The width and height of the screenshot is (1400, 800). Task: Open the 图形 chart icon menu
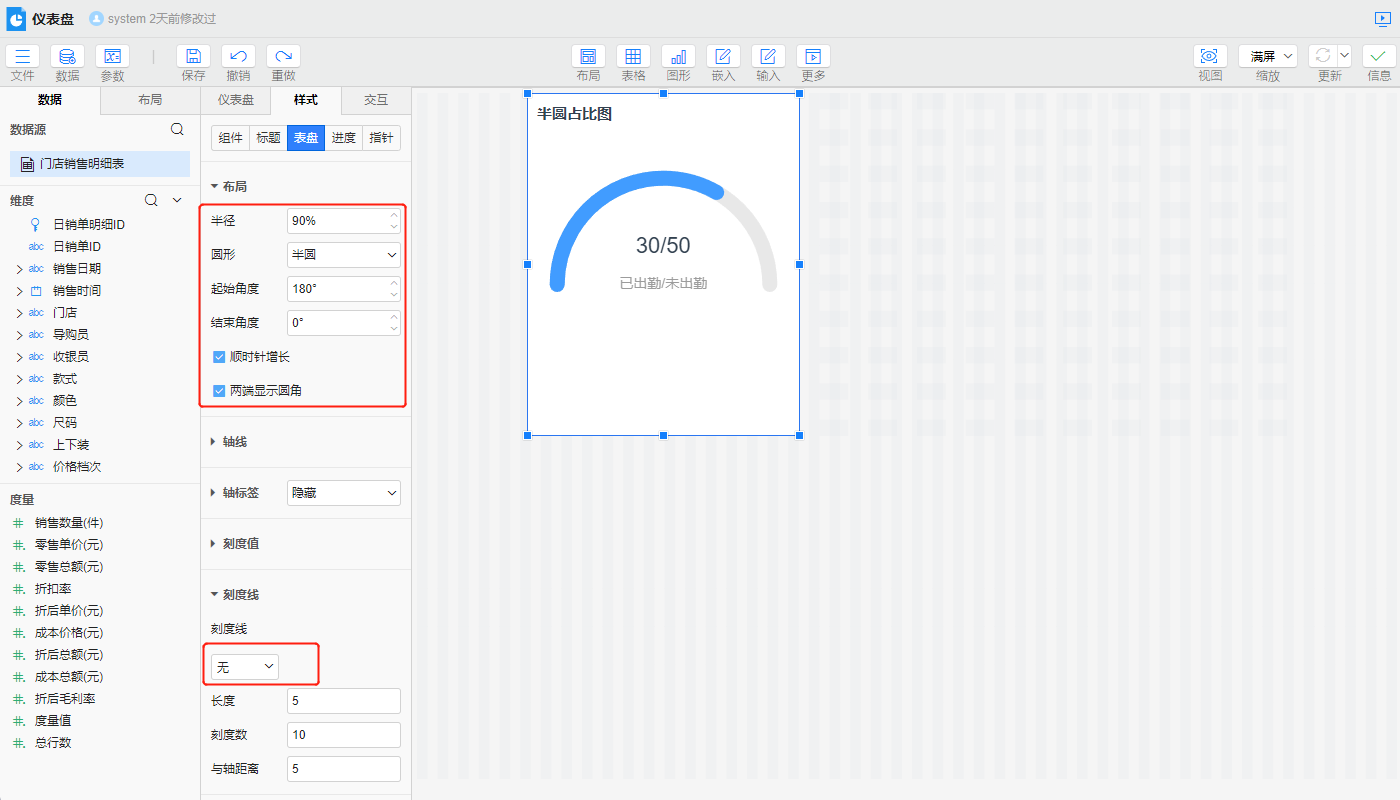tap(678, 57)
